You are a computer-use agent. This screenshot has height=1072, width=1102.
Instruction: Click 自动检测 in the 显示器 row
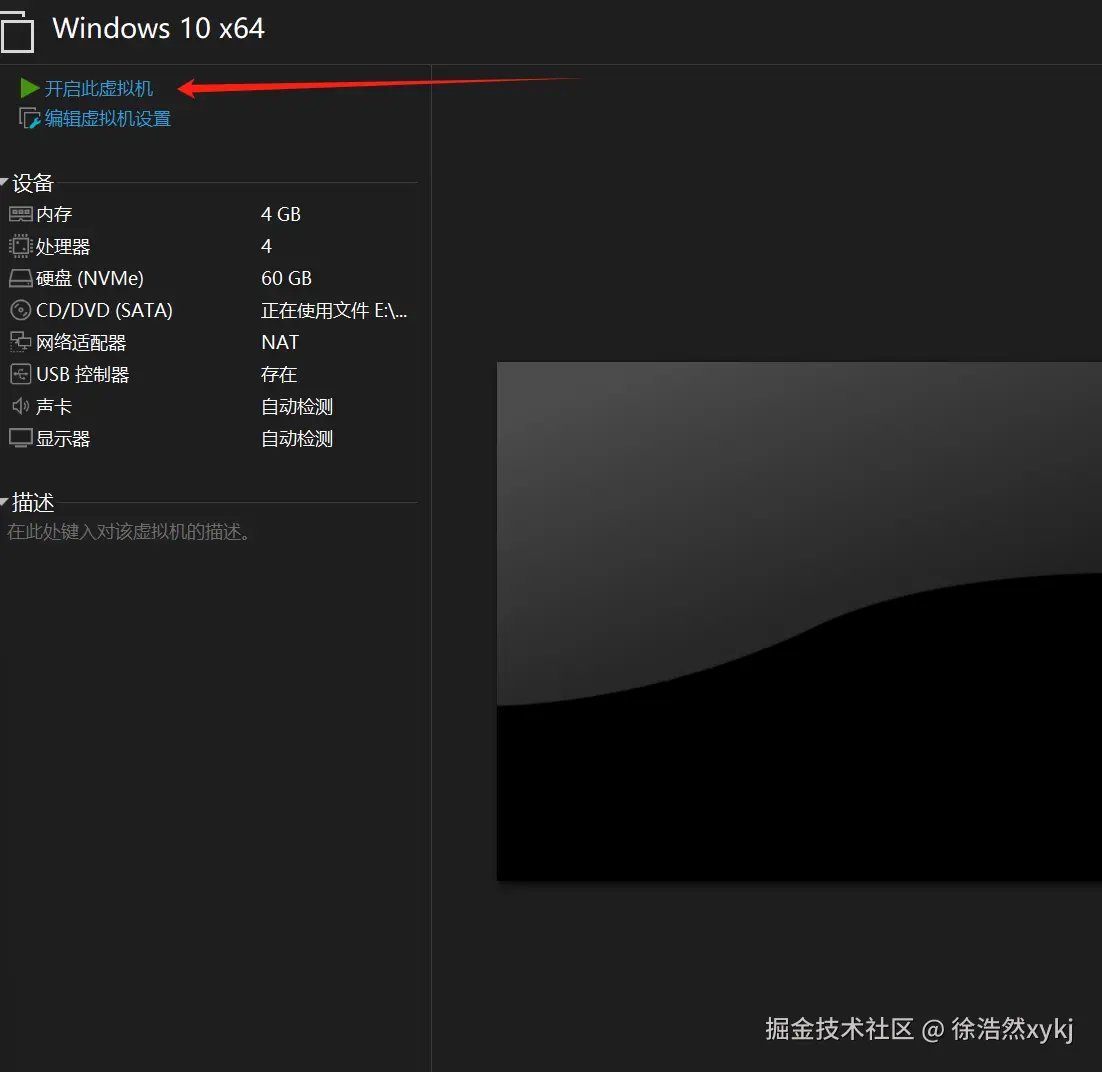pos(297,439)
